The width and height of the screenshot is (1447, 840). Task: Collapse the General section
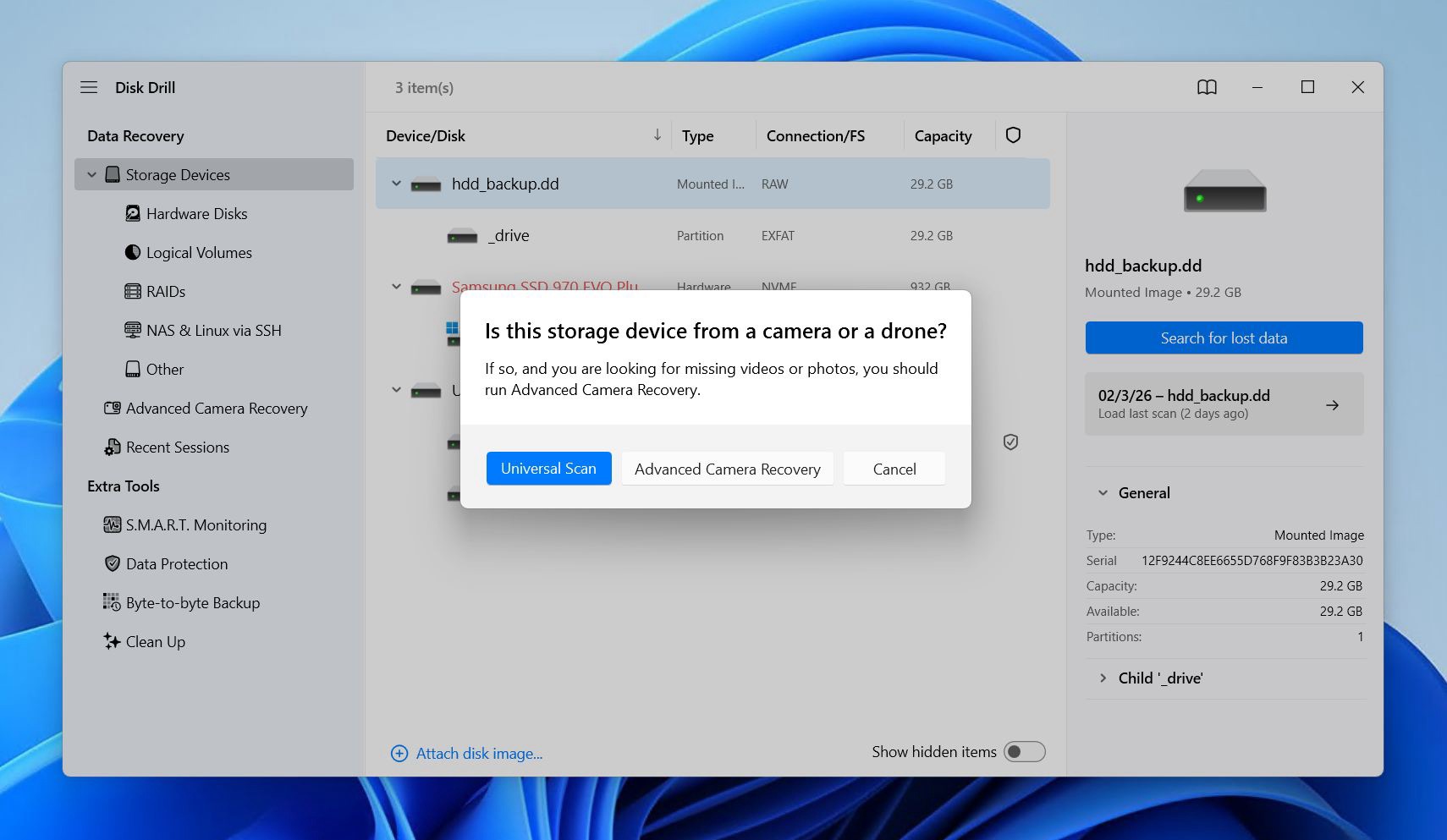coord(1103,493)
